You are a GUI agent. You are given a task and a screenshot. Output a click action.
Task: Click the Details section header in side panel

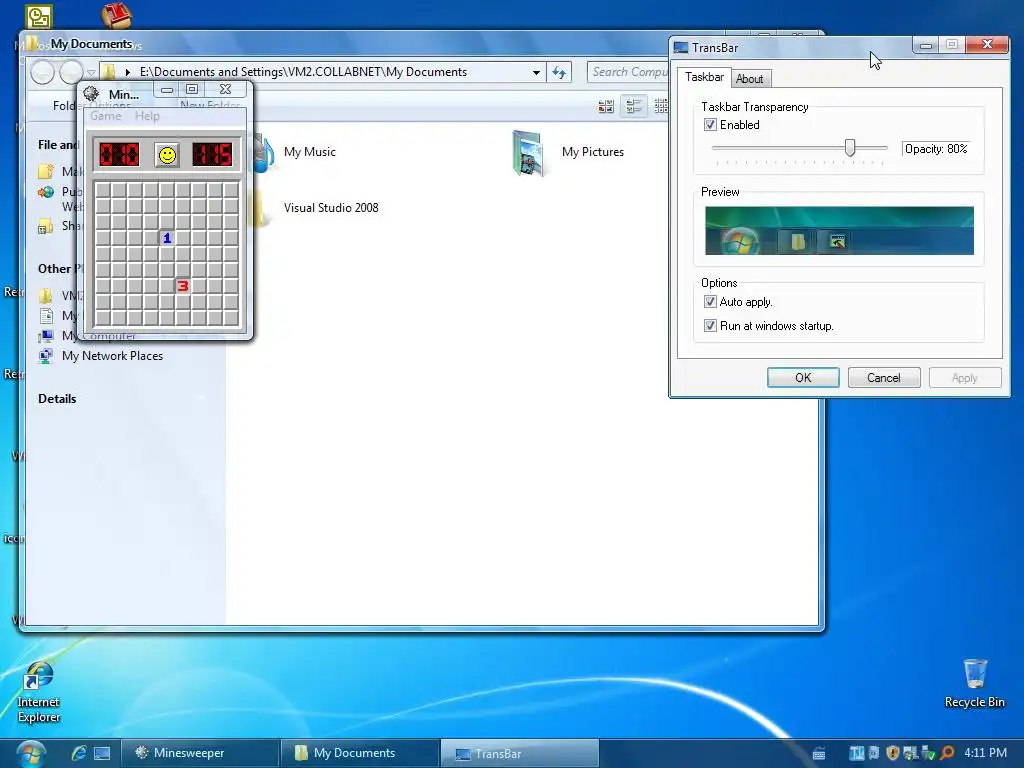pyautogui.click(x=57, y=398)
